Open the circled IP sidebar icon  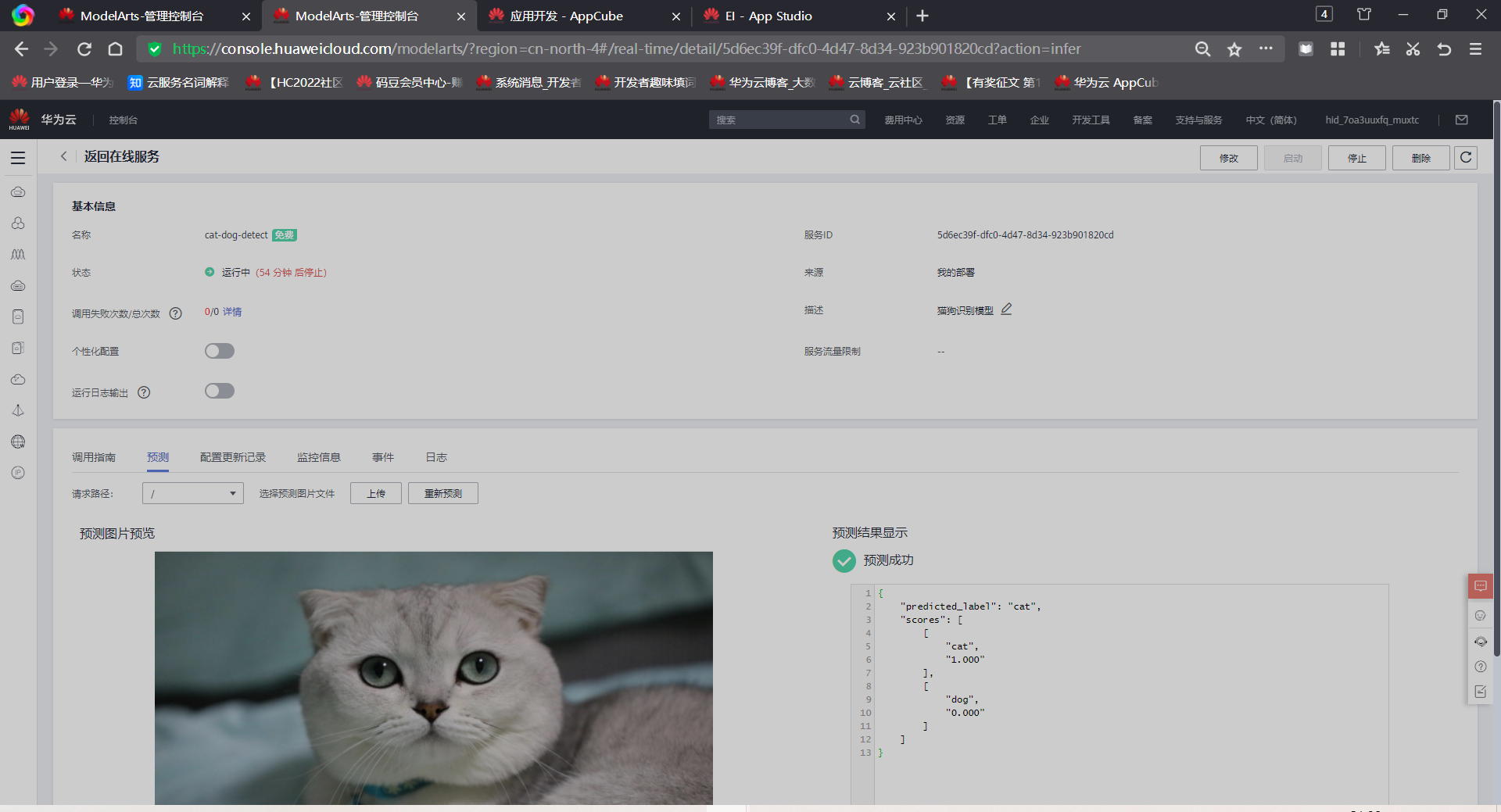pos(18,473)
